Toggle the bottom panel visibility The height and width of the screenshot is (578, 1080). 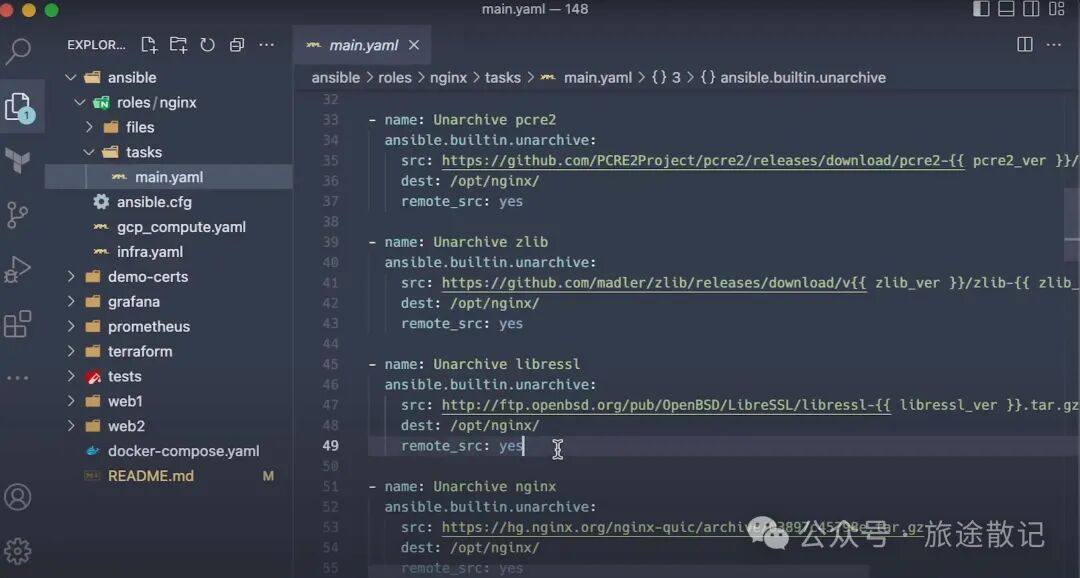point(1006,9)
